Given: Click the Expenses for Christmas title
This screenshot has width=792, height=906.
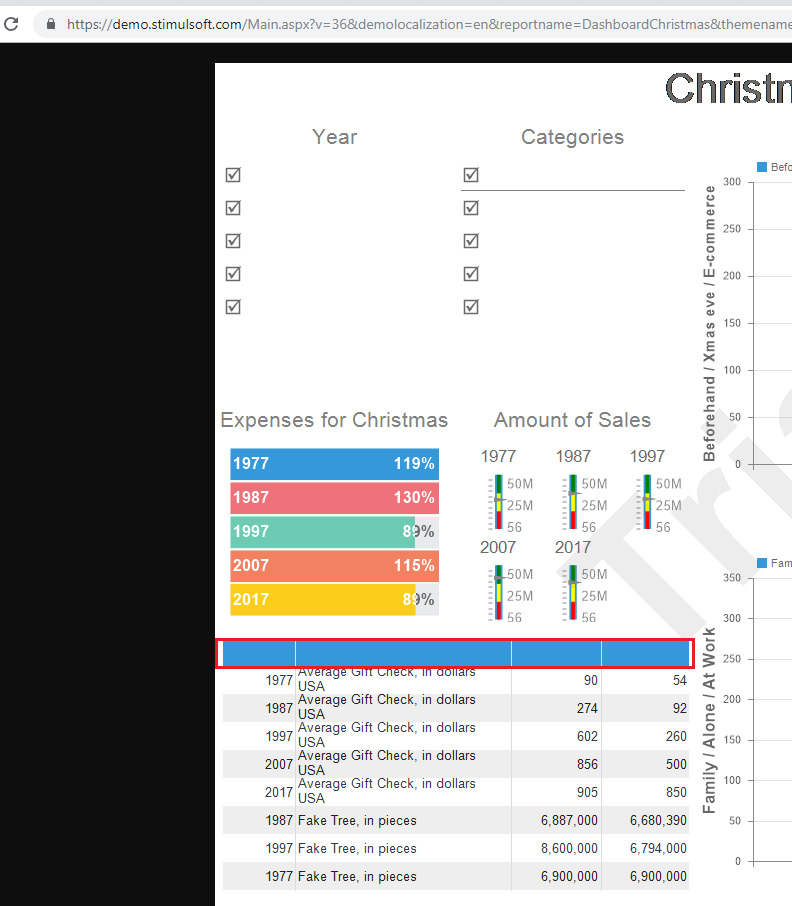Looking at the screenshot, I should point(334,420).
